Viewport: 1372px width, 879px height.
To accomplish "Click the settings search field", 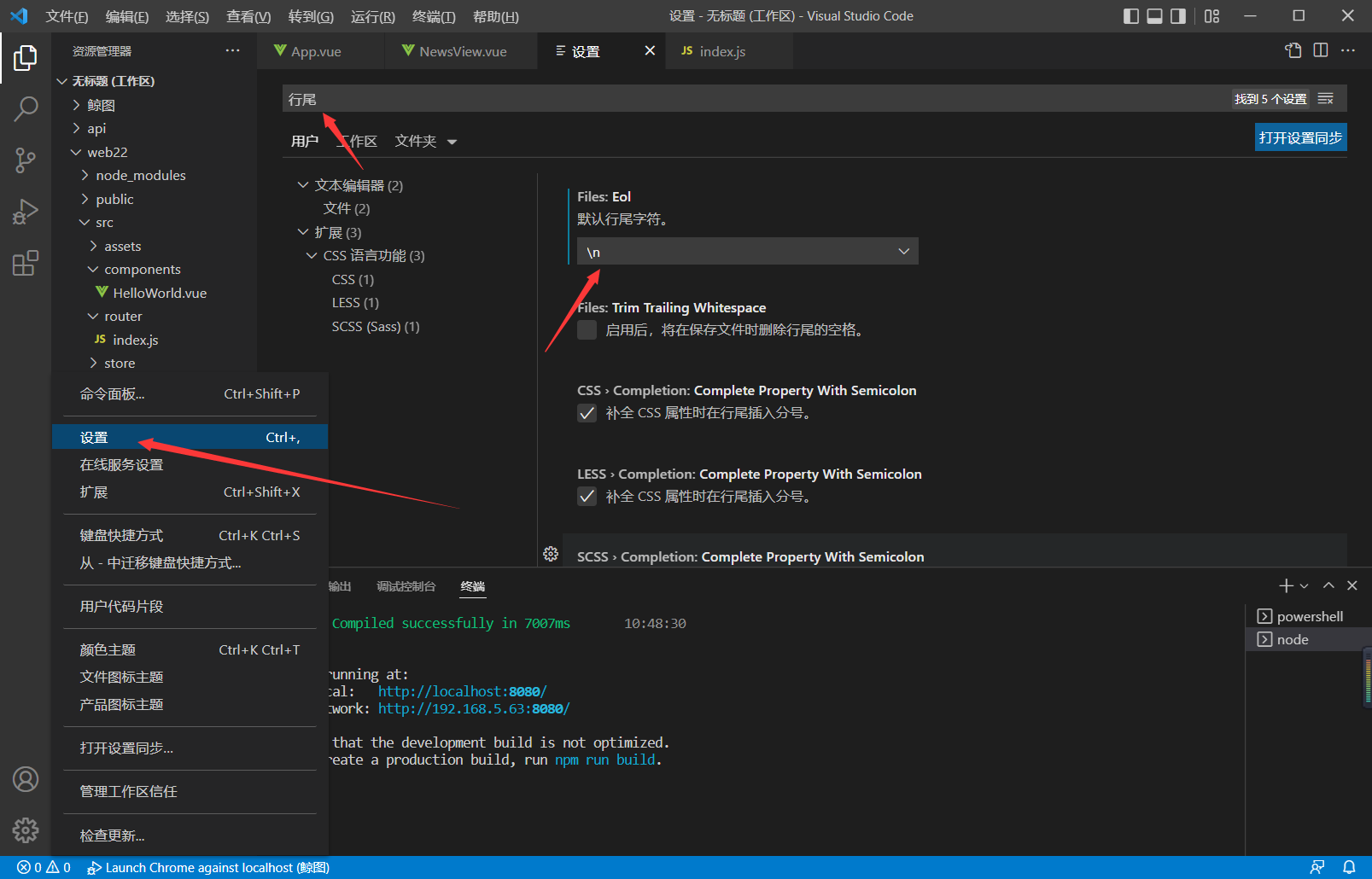I will (x=756, y=99).
